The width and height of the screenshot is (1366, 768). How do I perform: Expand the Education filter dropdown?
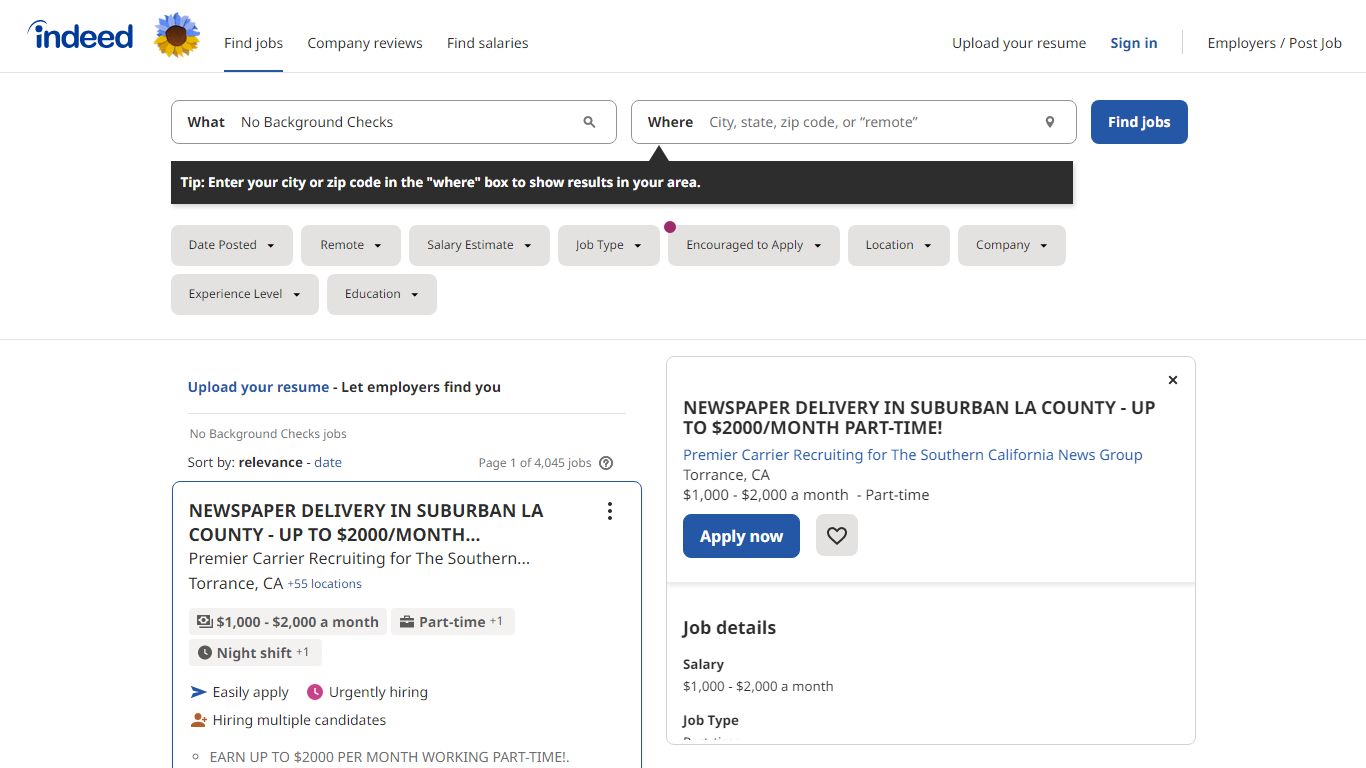click(382, 294)
